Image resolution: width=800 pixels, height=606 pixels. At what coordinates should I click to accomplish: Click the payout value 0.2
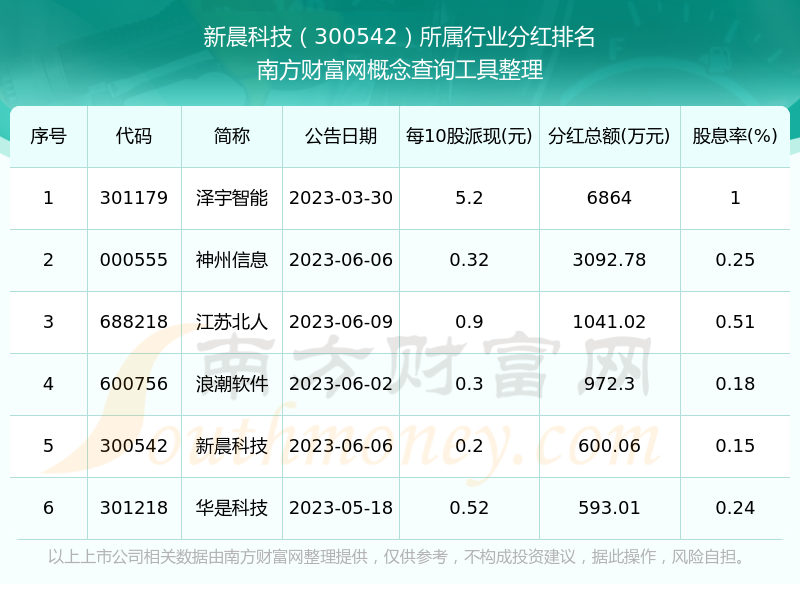tap(469, 446)
